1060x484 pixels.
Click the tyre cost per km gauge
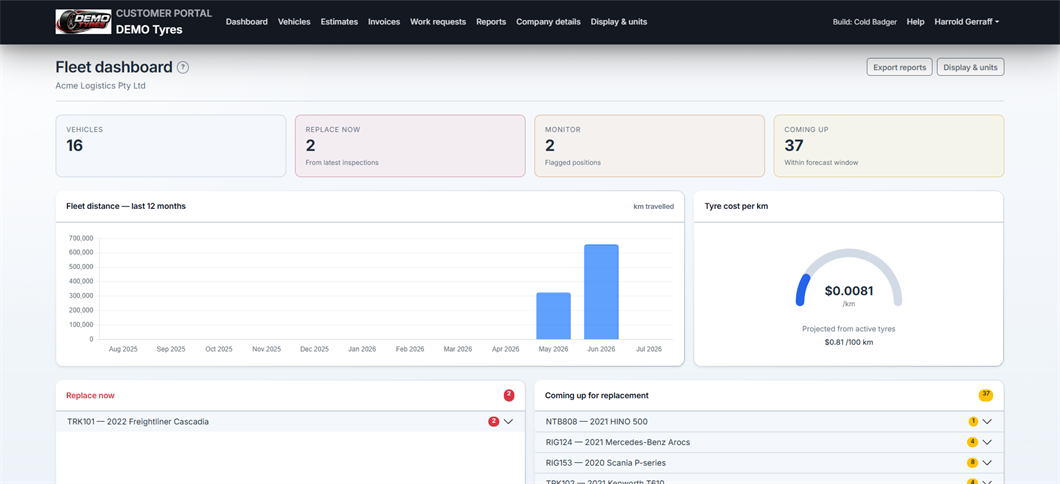[849, 277]
